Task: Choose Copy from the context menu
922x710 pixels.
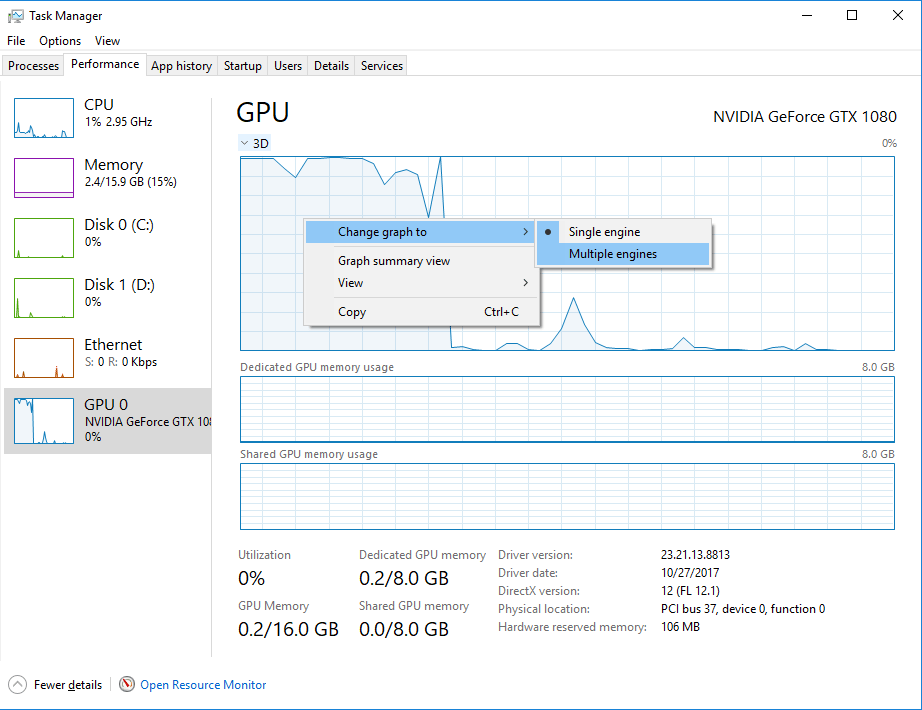Action: coord(351,311)
